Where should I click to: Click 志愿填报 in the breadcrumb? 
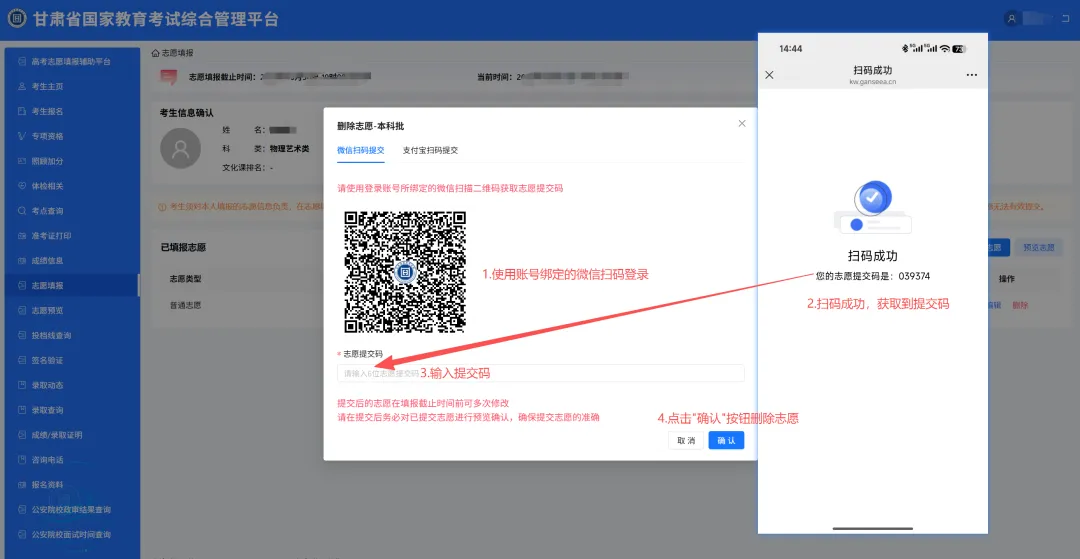pos(177,53)
